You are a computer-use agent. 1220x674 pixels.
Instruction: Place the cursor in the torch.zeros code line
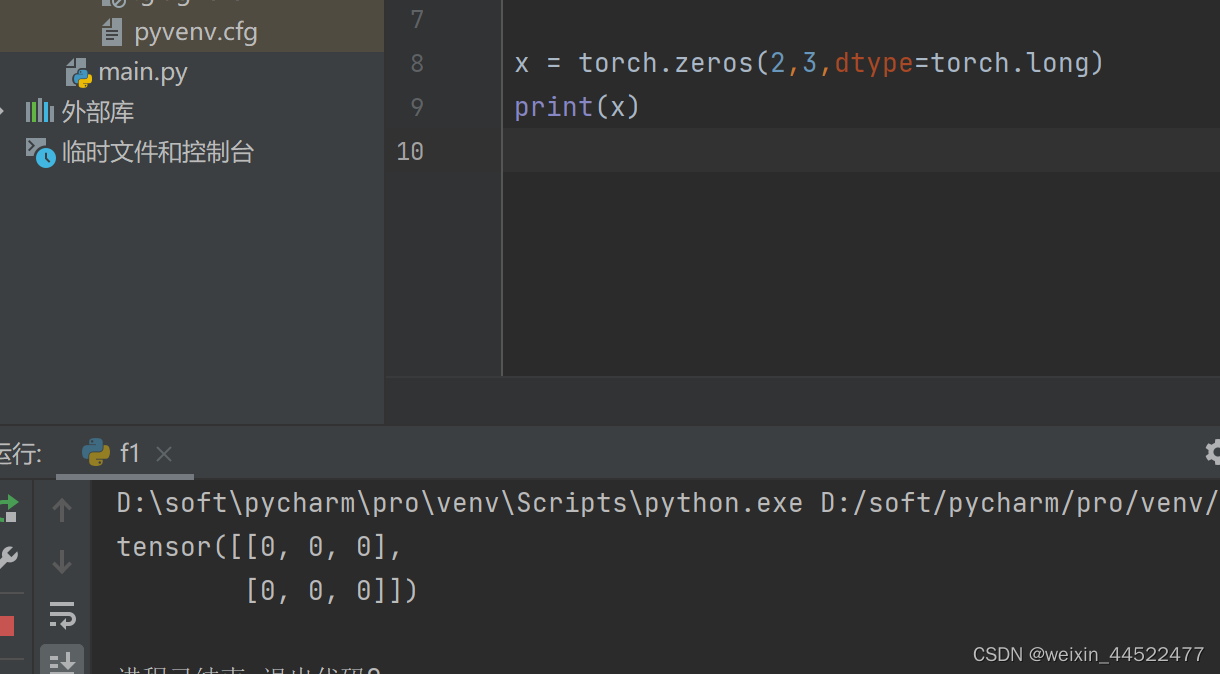[x=809, y=63]
